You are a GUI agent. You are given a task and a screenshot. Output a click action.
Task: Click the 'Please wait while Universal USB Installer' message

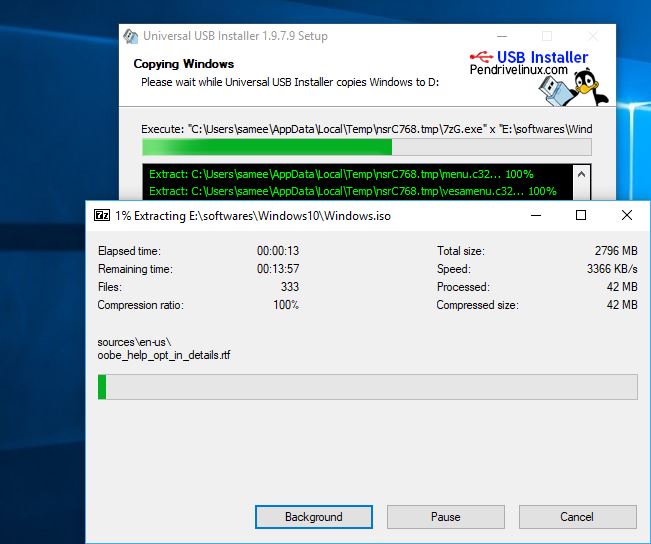[290, 82]
